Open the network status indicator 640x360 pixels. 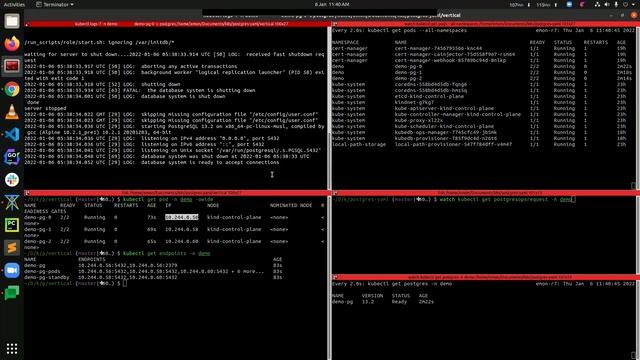pyautogui.click(x=597, y=4)
